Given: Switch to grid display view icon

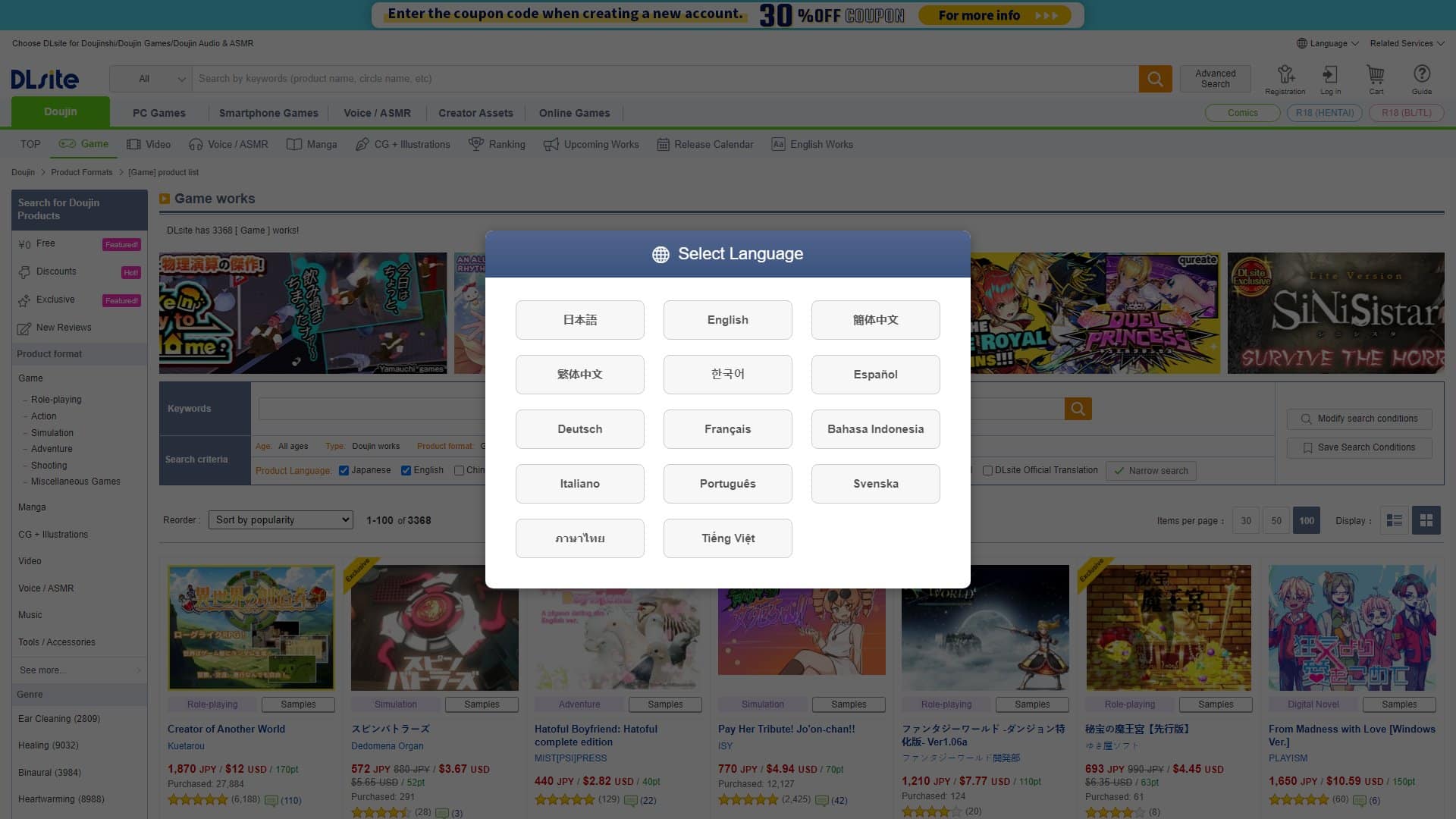Looking at the screenshot, I should point(1426,520).
